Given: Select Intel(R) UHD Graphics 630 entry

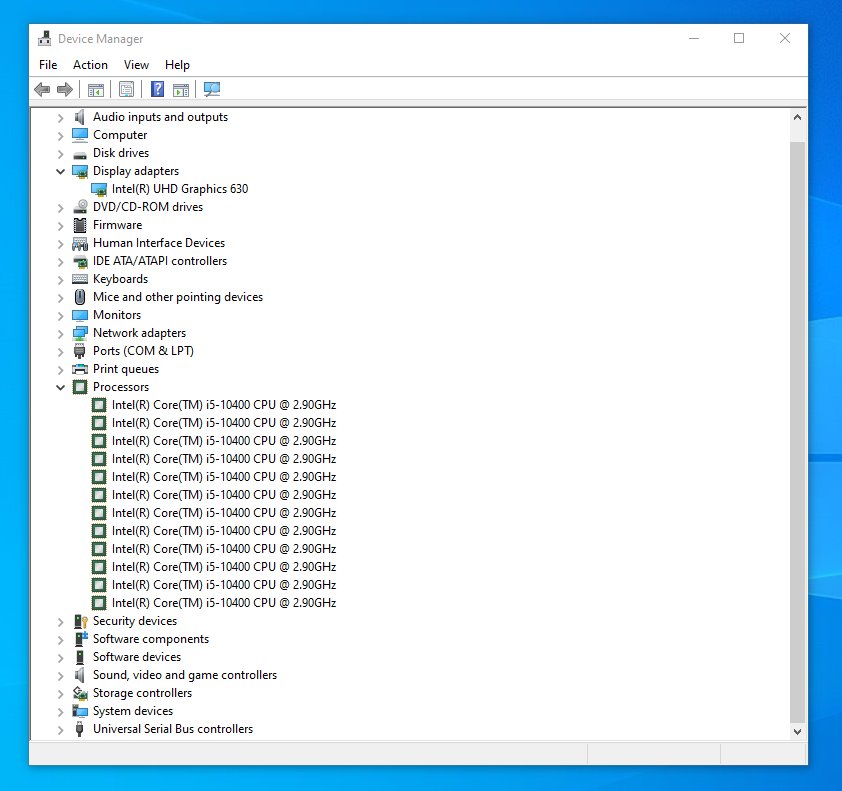Looking at the screenshot, I should click(x=180, y=189).
